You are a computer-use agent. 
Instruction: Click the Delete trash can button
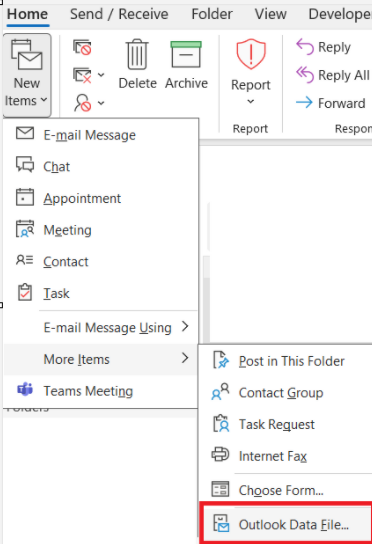point(137,65)
